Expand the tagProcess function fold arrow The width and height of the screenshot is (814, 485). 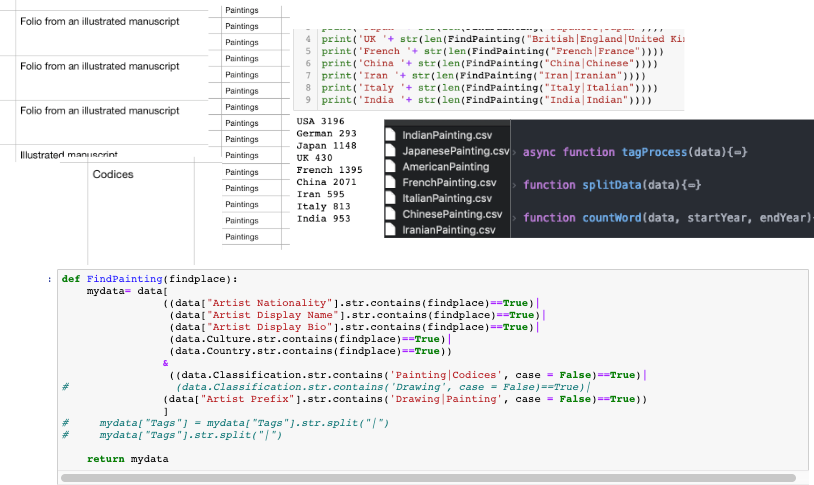515,152
